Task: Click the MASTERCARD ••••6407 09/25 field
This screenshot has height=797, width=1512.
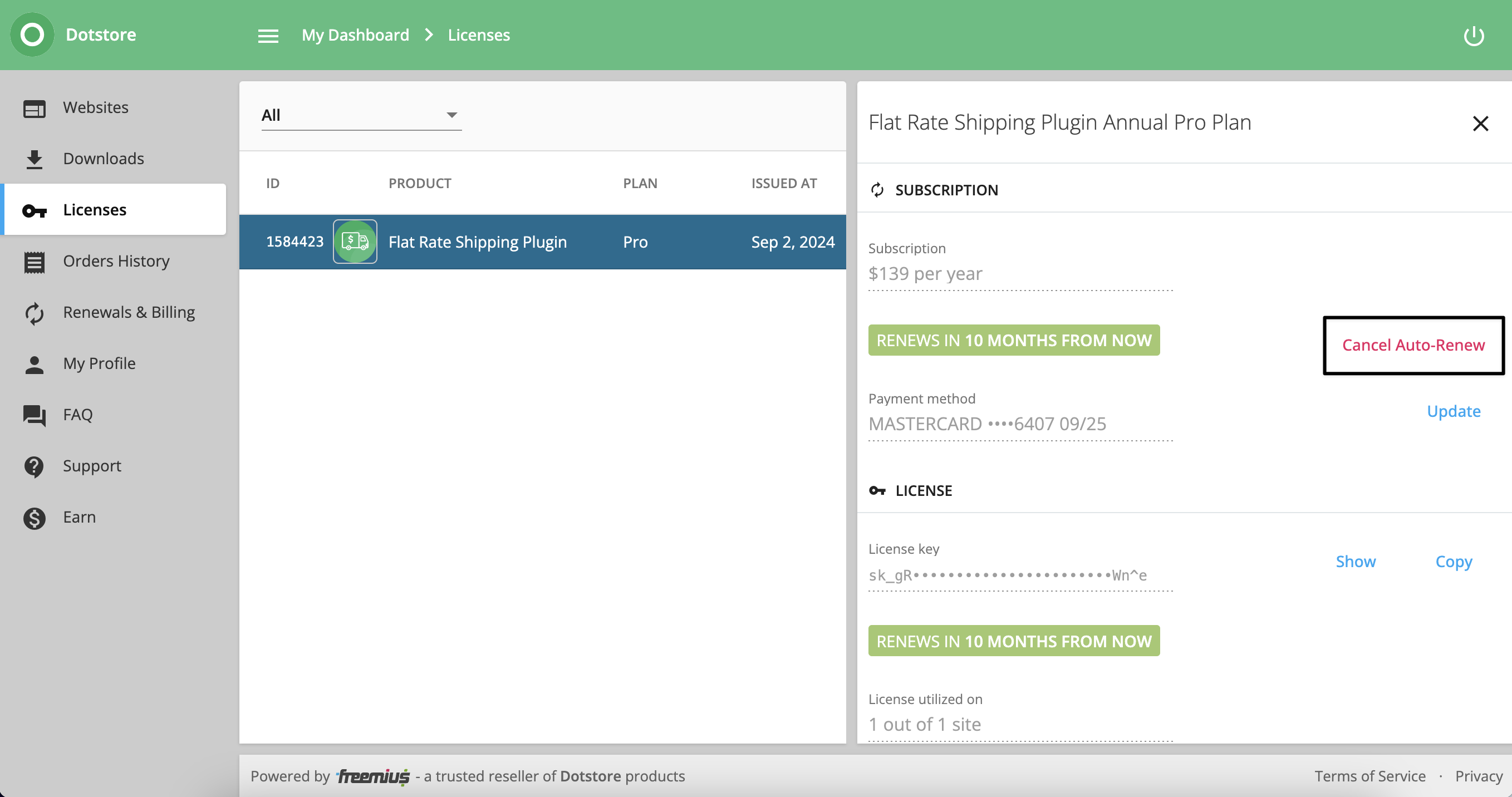Action: pyautogui.click(x=1020, y=424)
